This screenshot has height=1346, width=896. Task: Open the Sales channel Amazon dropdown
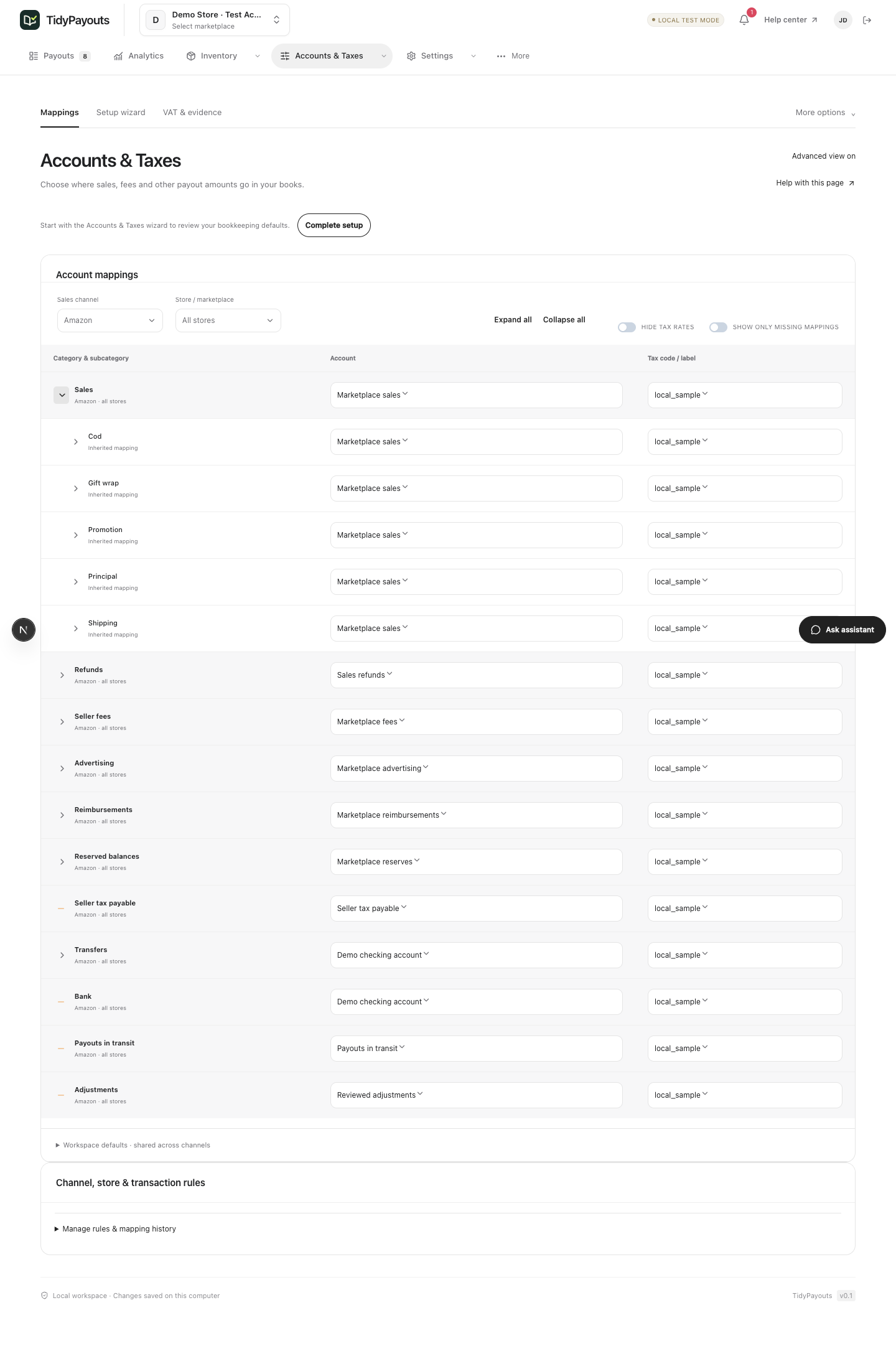[x=110, y=320]
